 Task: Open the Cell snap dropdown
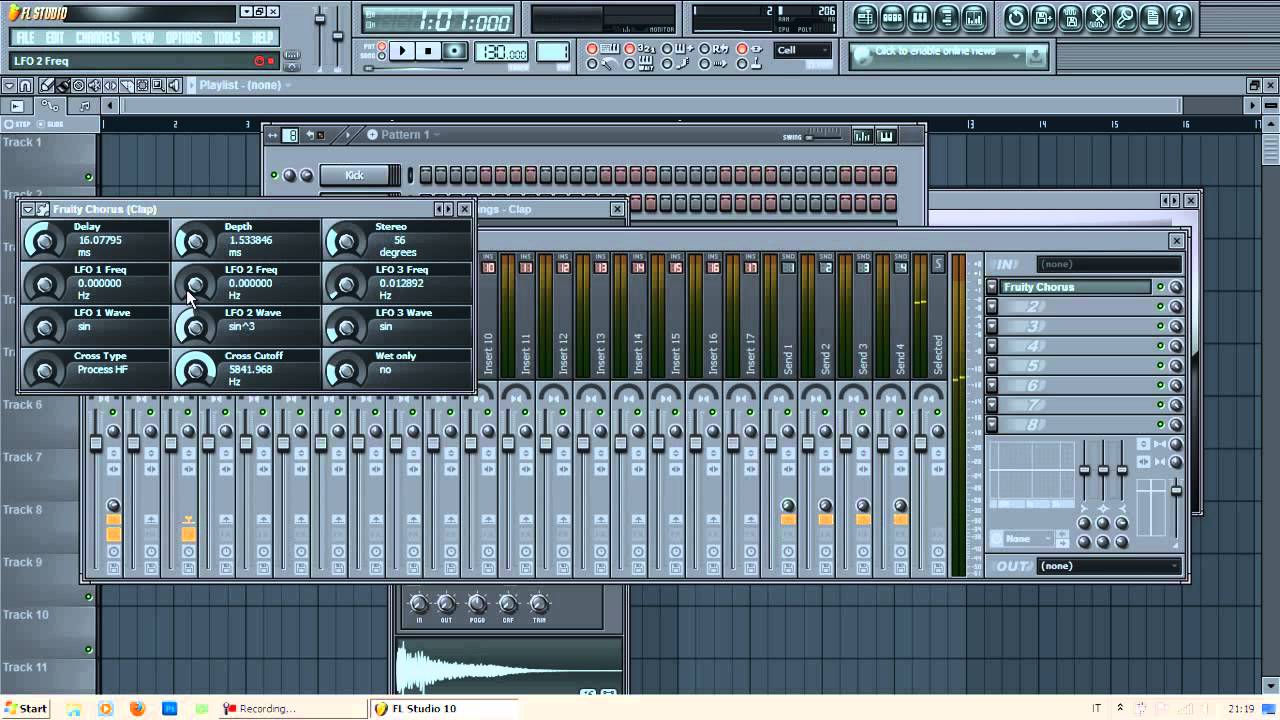(804, 51)
